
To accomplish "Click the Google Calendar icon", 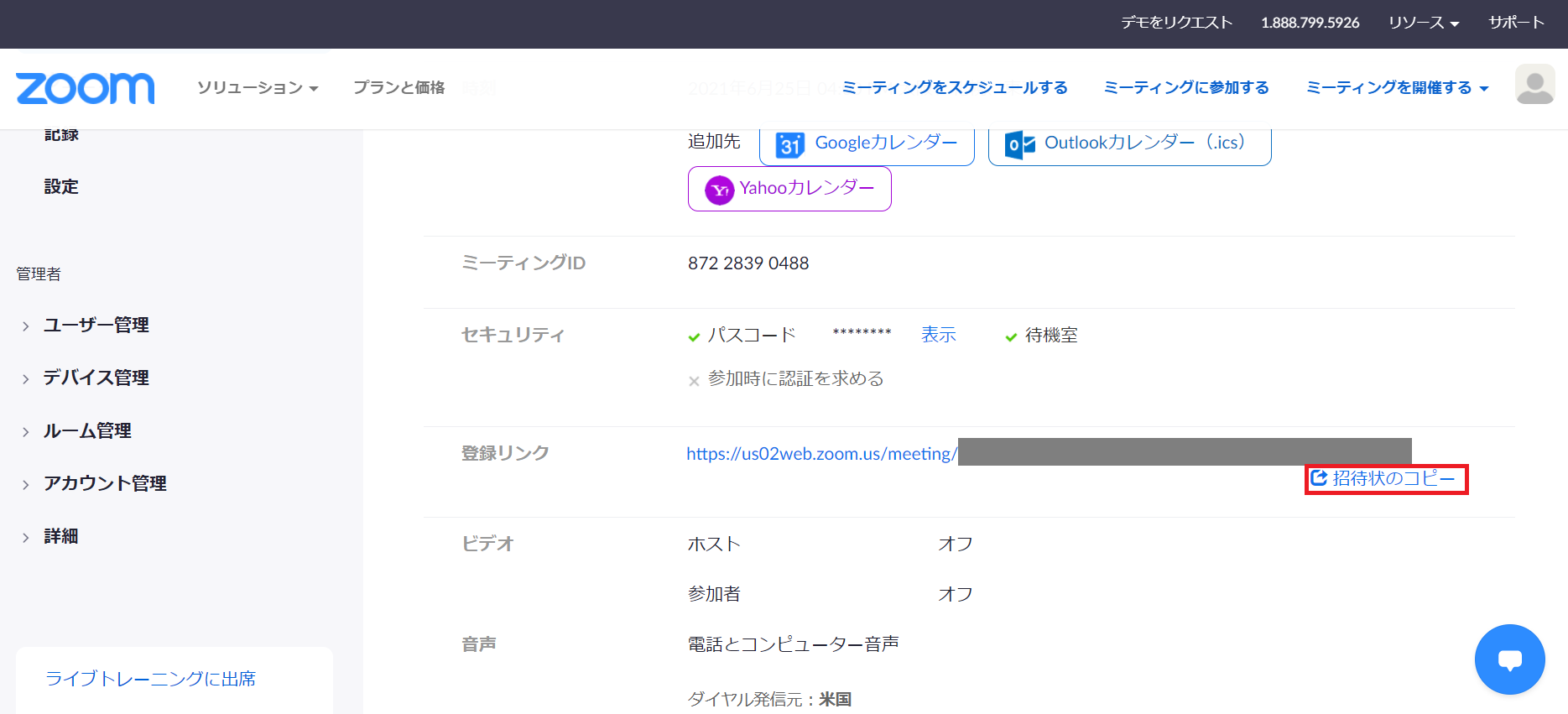I will pos(789,144).
